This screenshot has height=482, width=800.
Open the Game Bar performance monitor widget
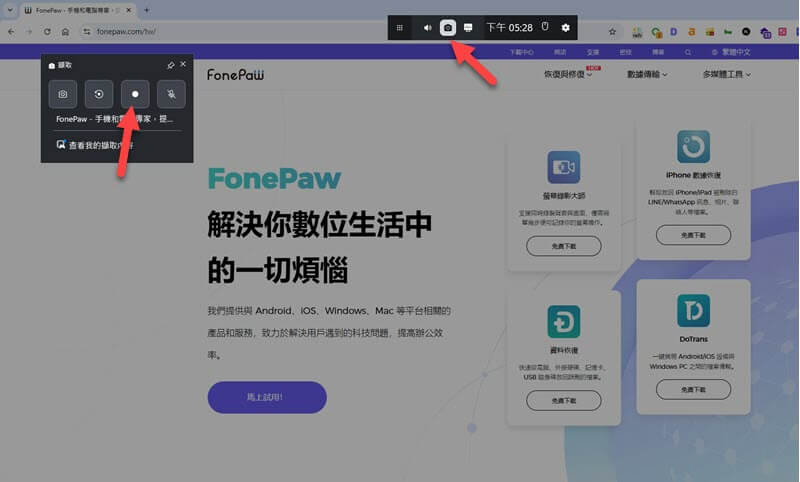click(x=468, y=28)
